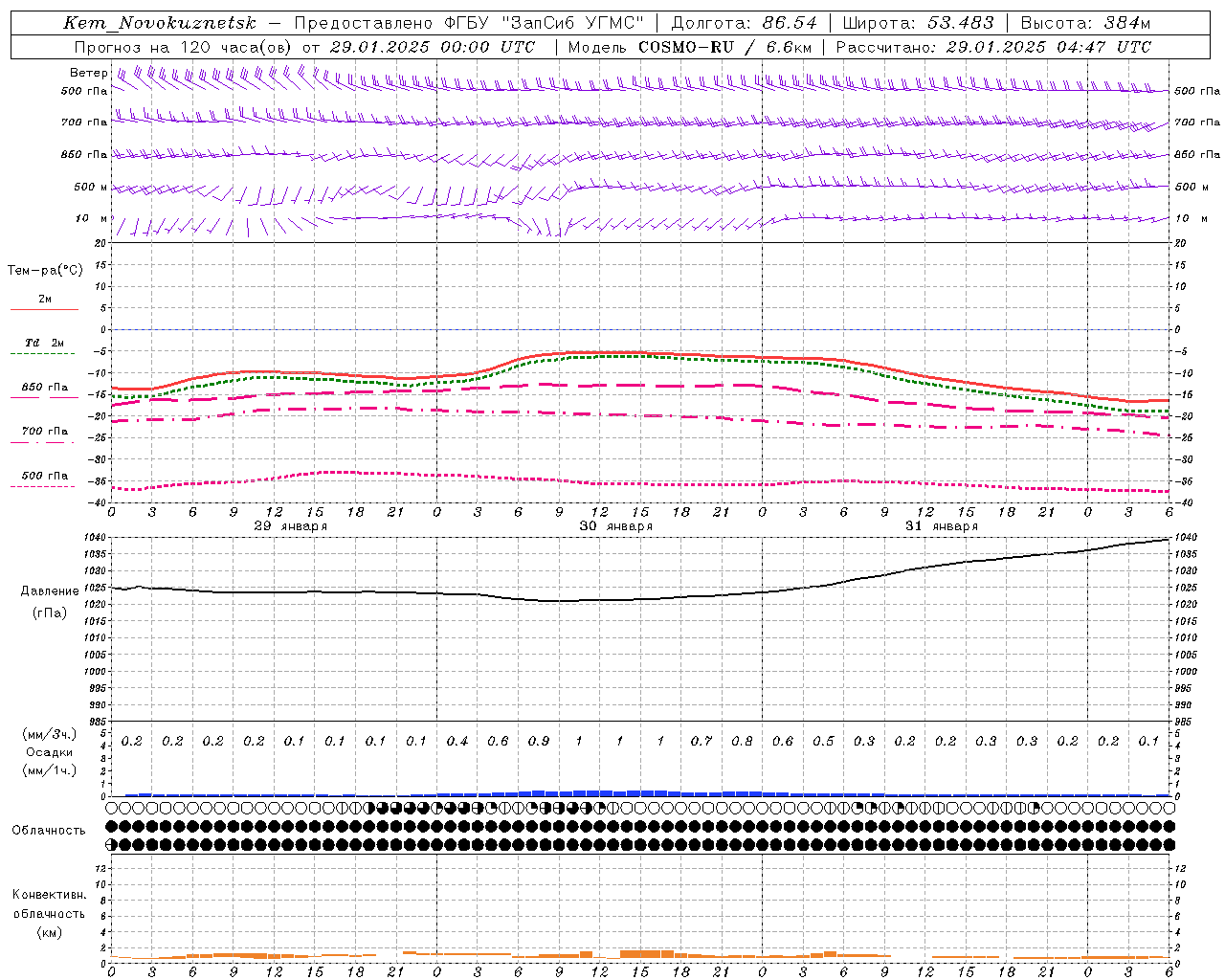Click the 30 января date label
This screenshot has width=1225, height=980.
coord(616,526)
